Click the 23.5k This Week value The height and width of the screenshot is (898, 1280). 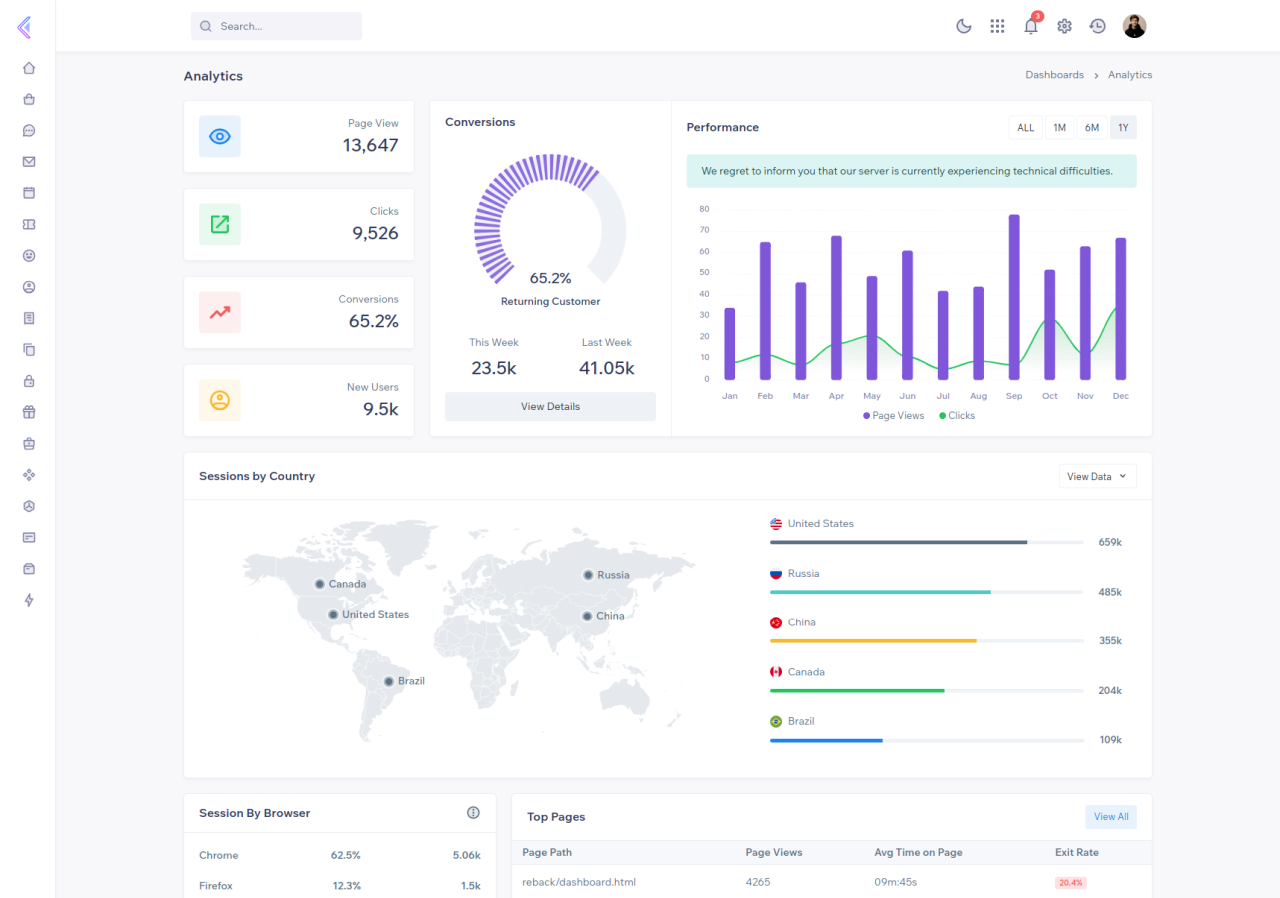[494, 368]
